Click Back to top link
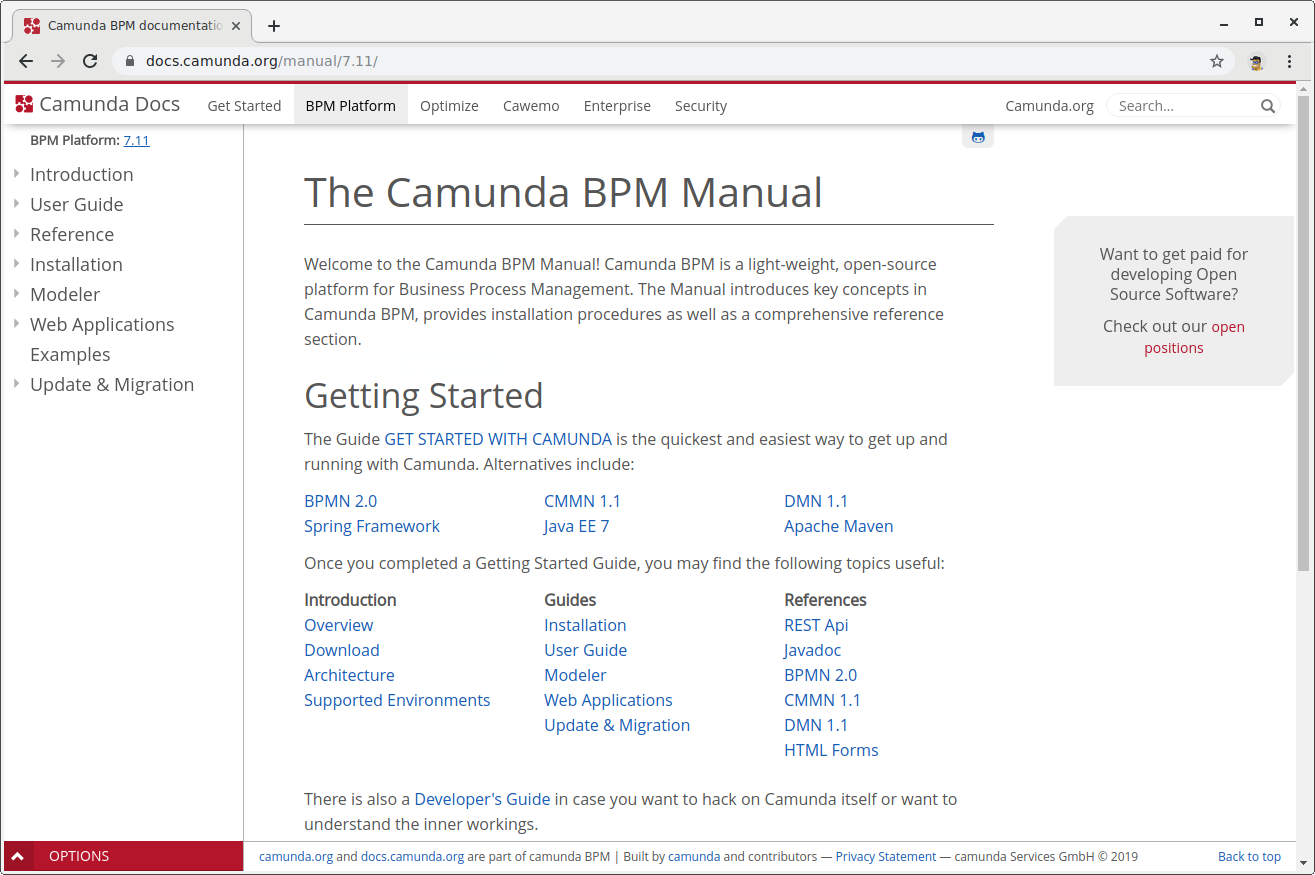Viewport: 1315px width, 875px height. coord(1249,857)
